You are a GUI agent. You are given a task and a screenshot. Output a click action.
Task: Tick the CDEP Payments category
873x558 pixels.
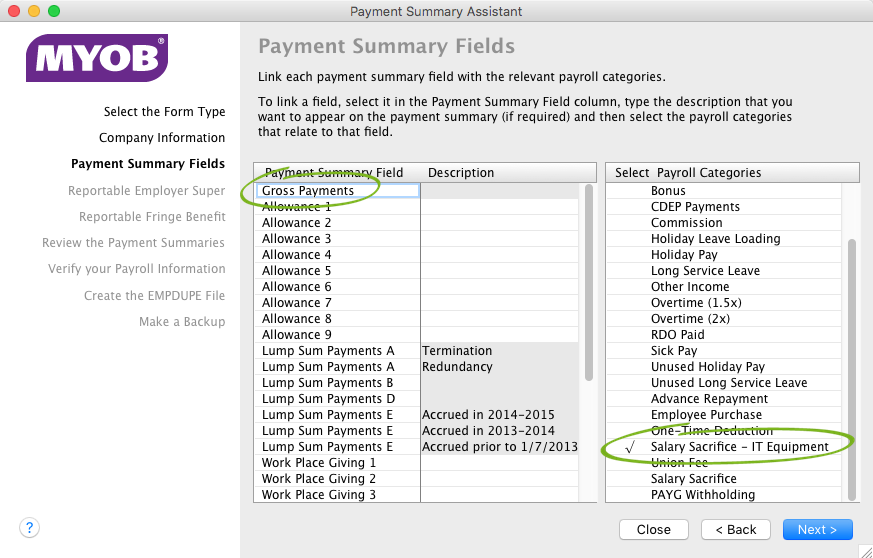(724, 207)
